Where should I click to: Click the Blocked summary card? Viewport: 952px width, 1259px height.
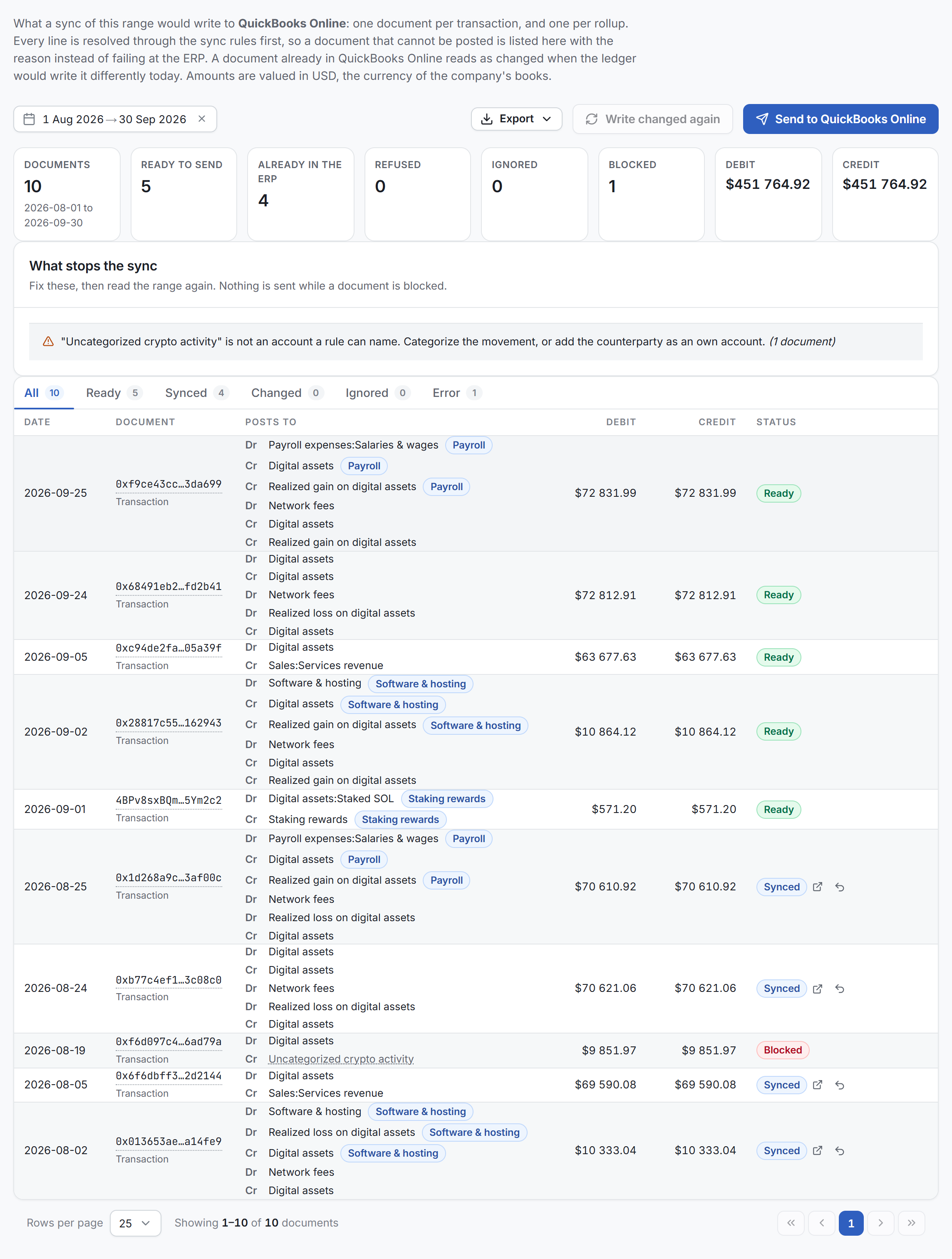pyautogui.click(x=651, y=194)
